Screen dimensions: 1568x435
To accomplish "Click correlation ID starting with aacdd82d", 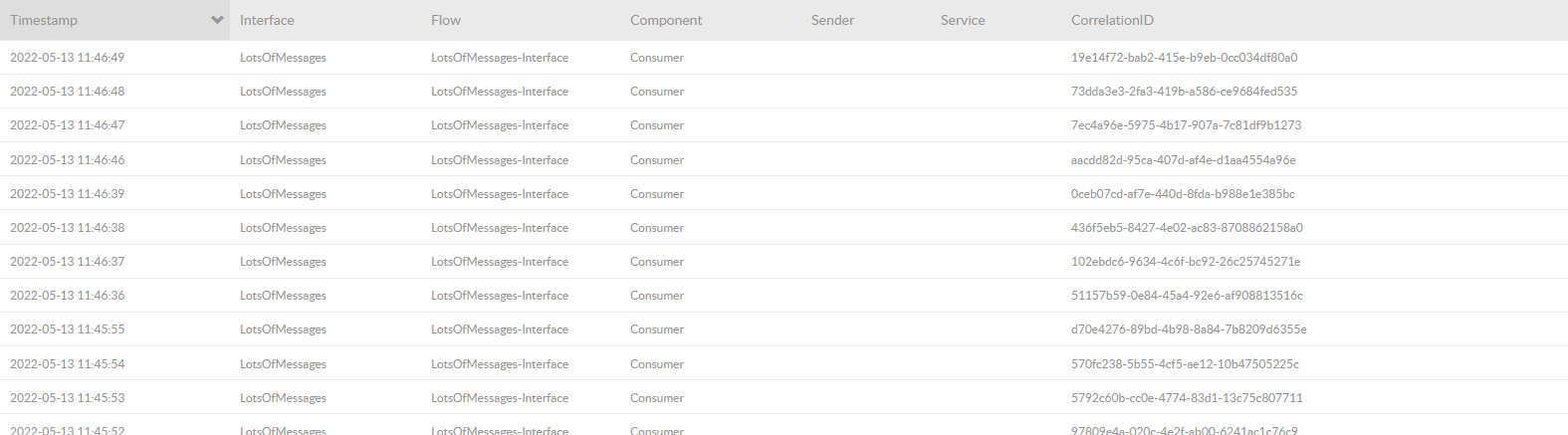I will click(x=1183, y=160).
